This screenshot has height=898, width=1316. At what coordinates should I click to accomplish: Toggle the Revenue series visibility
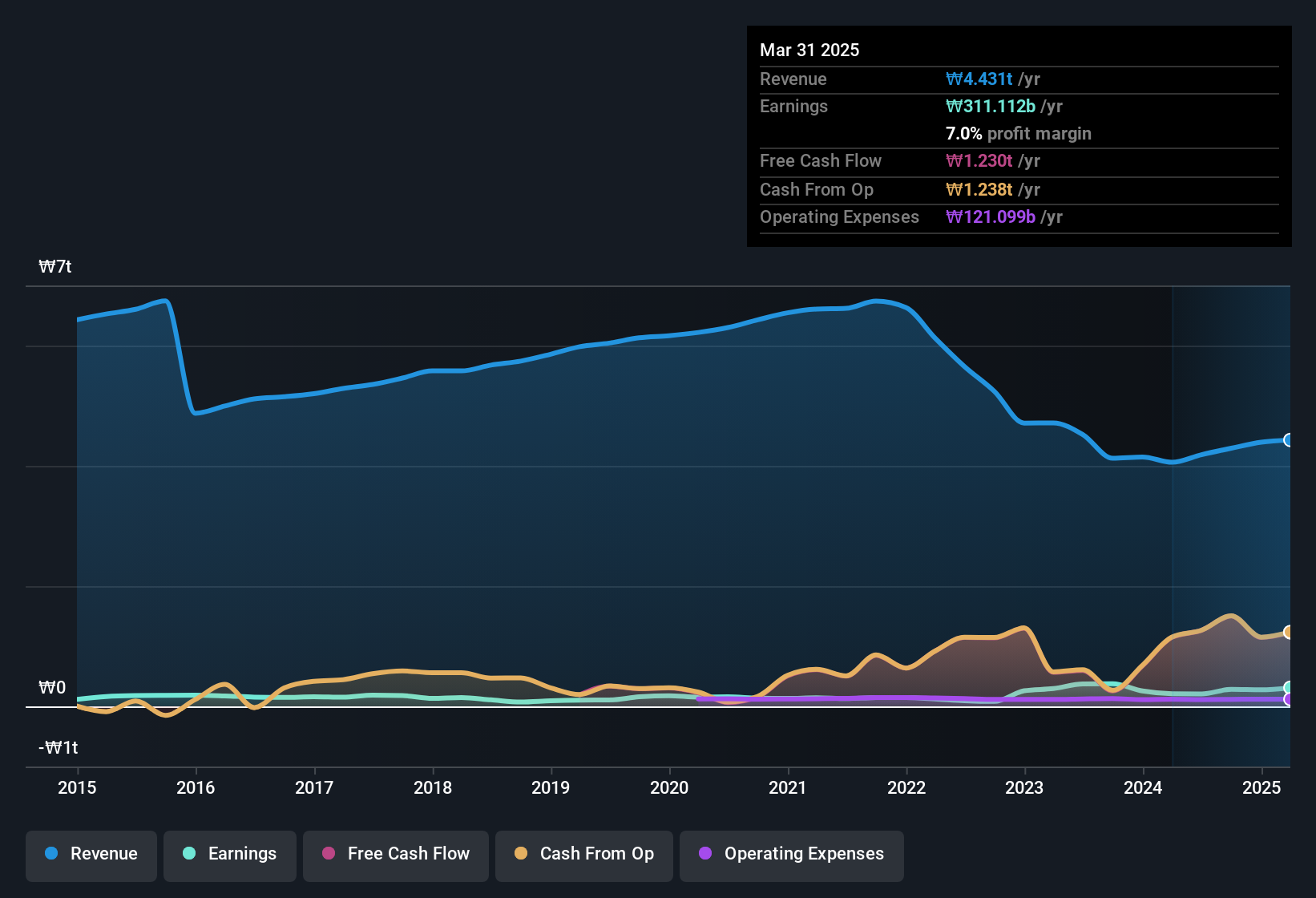tap(91, 854)
